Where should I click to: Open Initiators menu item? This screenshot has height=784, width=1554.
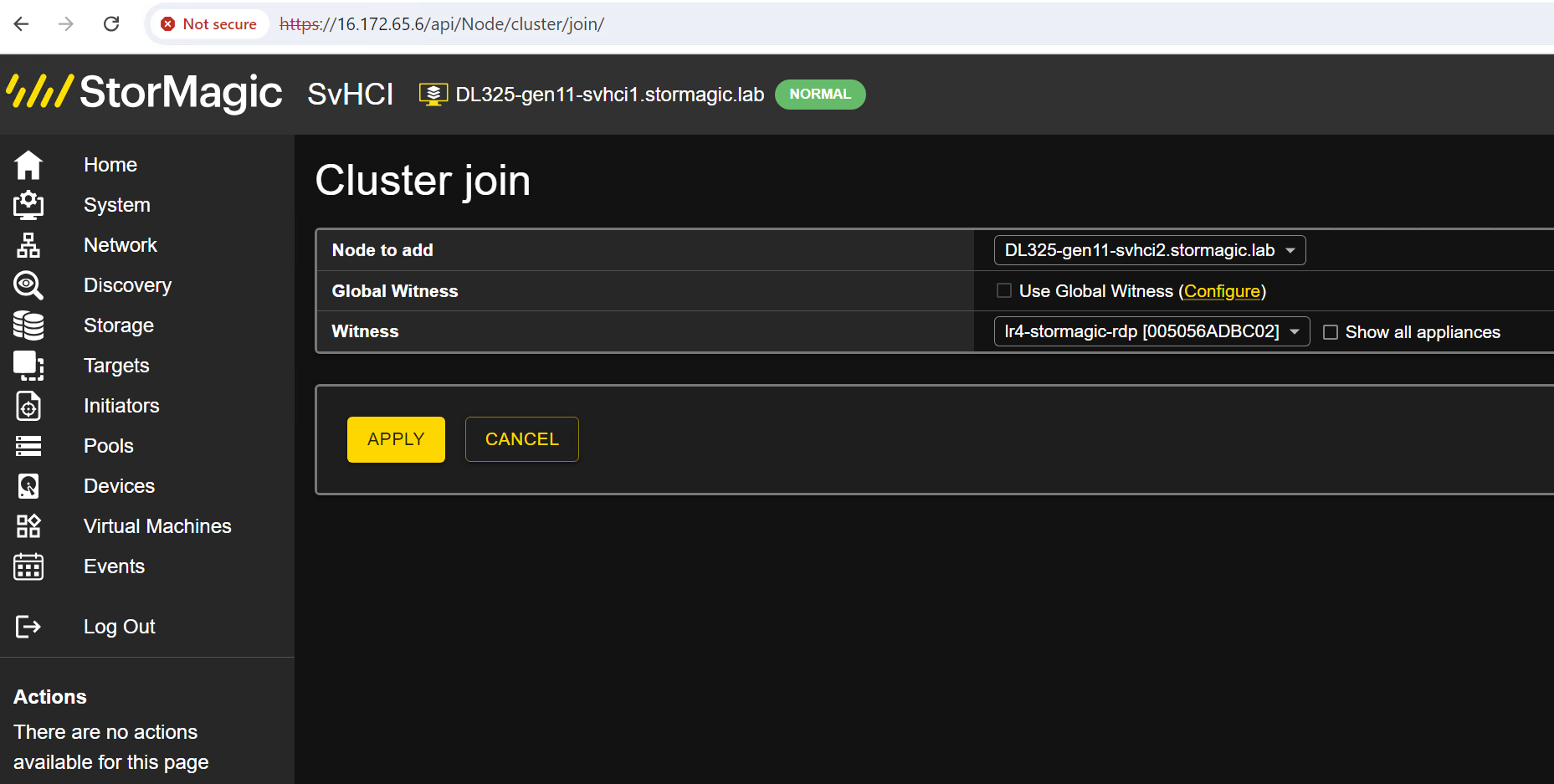click(x=121, y=406)
